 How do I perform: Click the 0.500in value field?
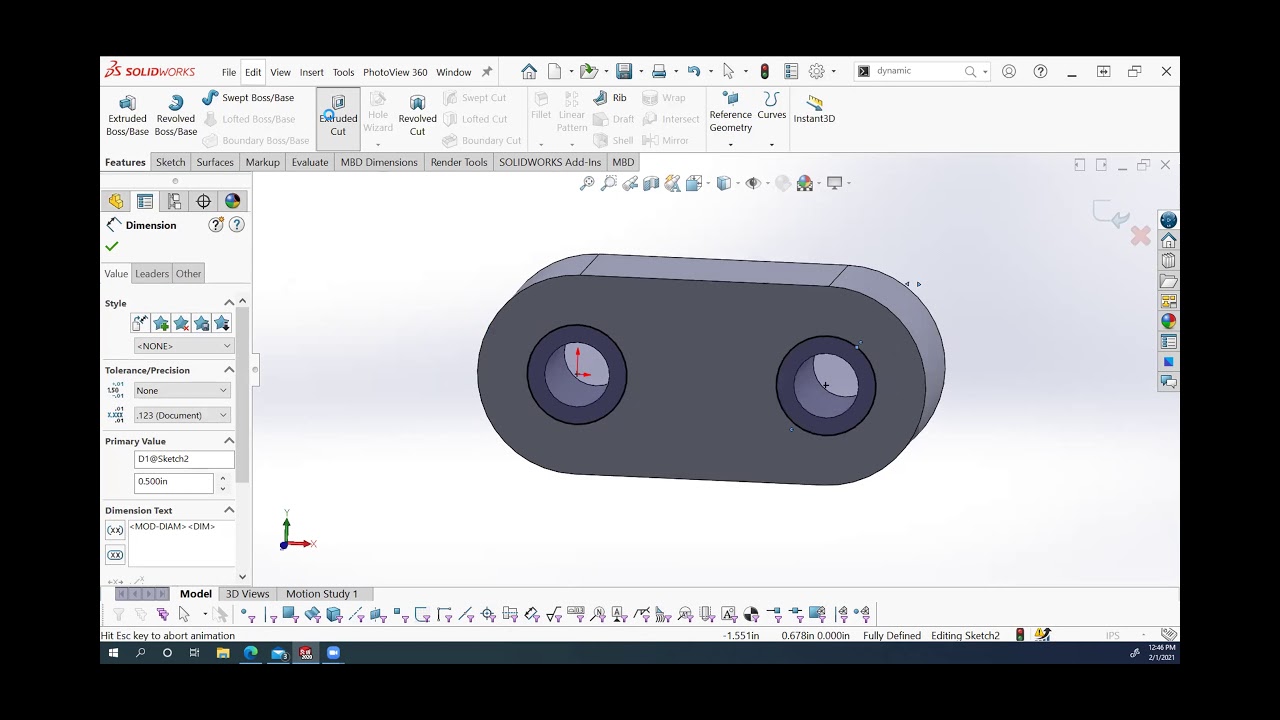click(174, 482)
